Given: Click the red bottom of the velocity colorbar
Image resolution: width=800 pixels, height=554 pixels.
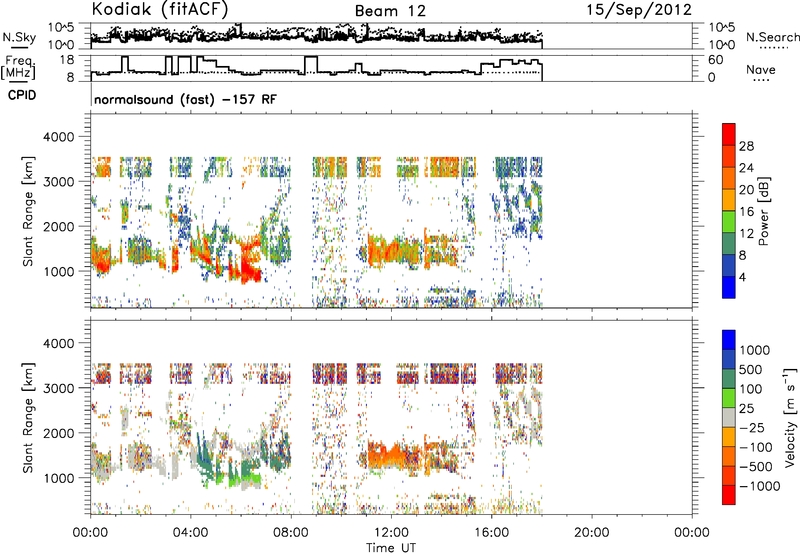Looking at the screenshot, I should coord(729,495).
